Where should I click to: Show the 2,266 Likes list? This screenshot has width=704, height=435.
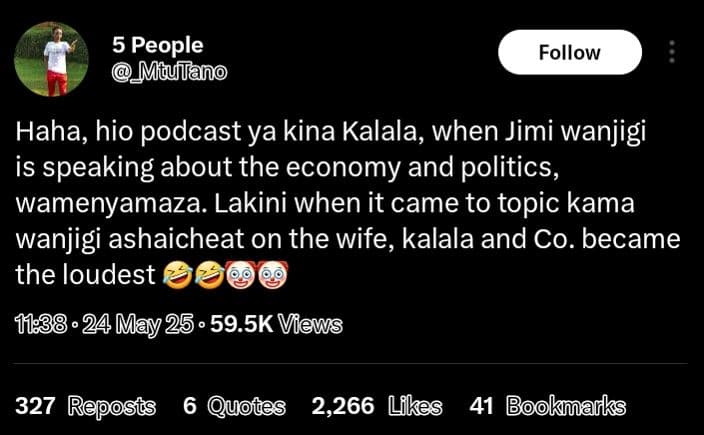pos(377,406)
